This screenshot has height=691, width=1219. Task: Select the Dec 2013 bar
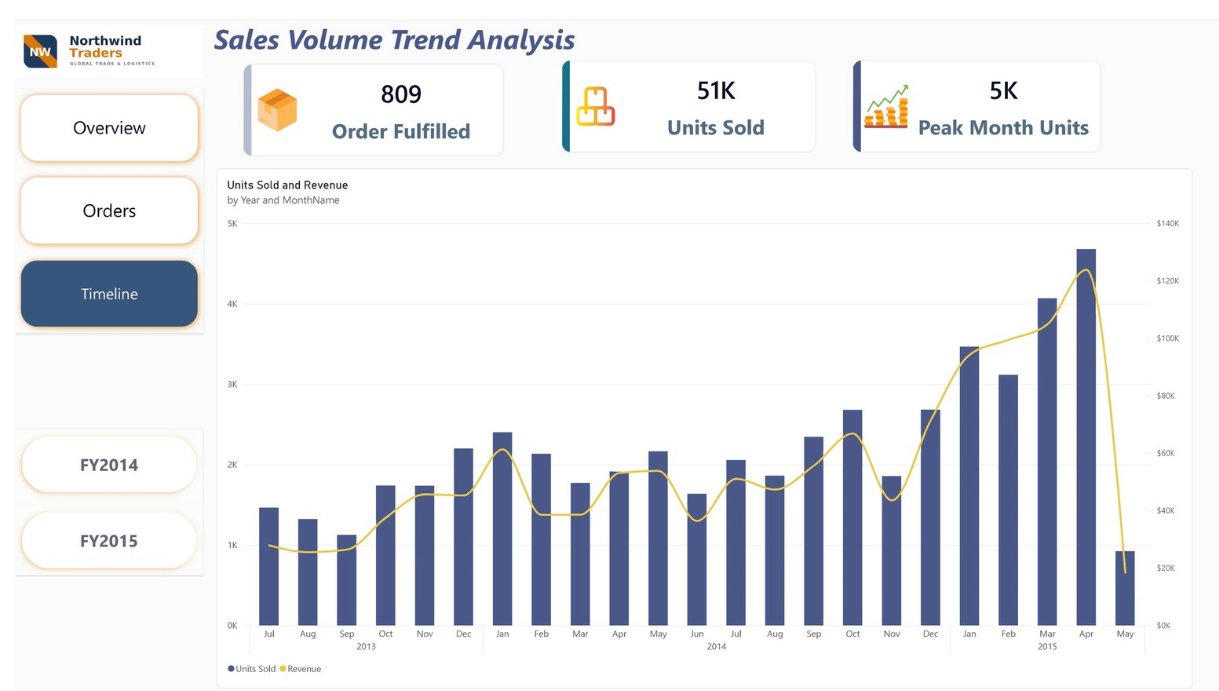coord(463,537)
